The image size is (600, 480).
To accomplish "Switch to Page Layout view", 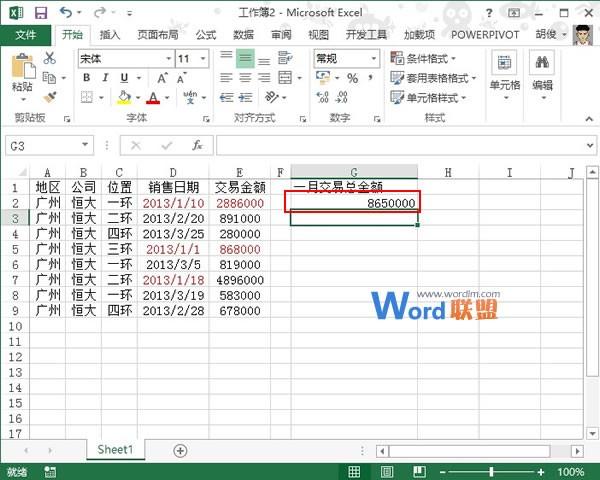I will tap(387, 472).
